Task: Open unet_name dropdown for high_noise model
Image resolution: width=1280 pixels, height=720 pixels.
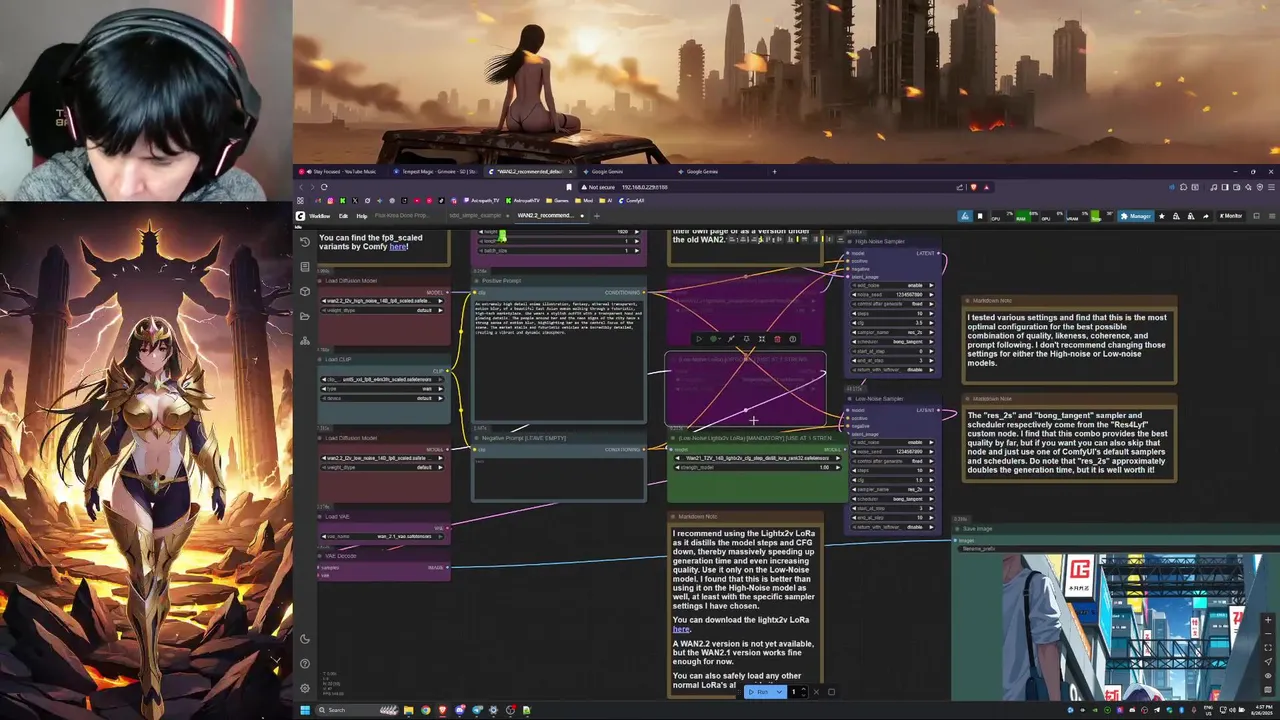Action: 382,301
